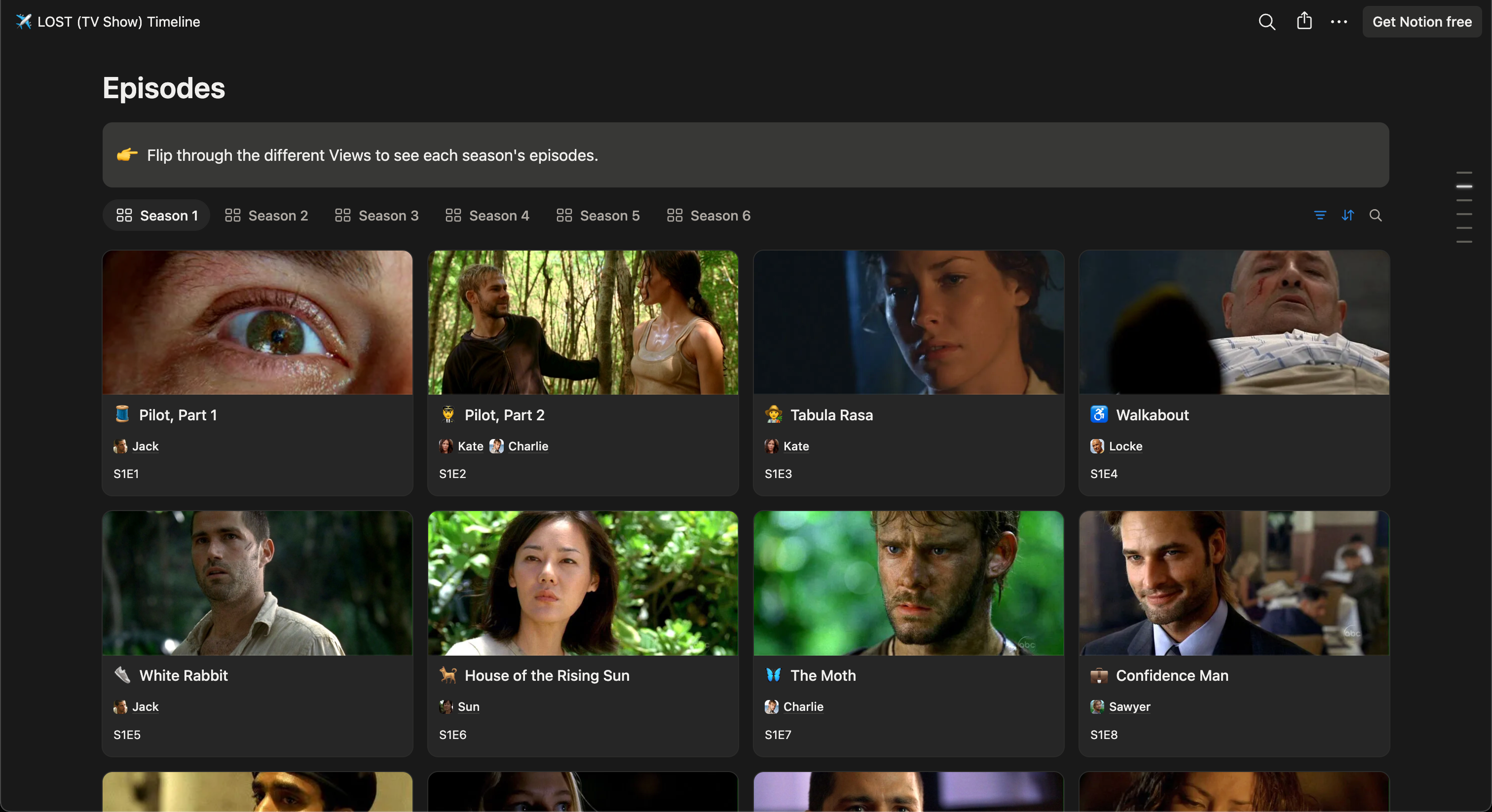Click the highlighted table-of-contents marker at right
This screenshot has width=1492, height=812.
(x=1463, y=186)
